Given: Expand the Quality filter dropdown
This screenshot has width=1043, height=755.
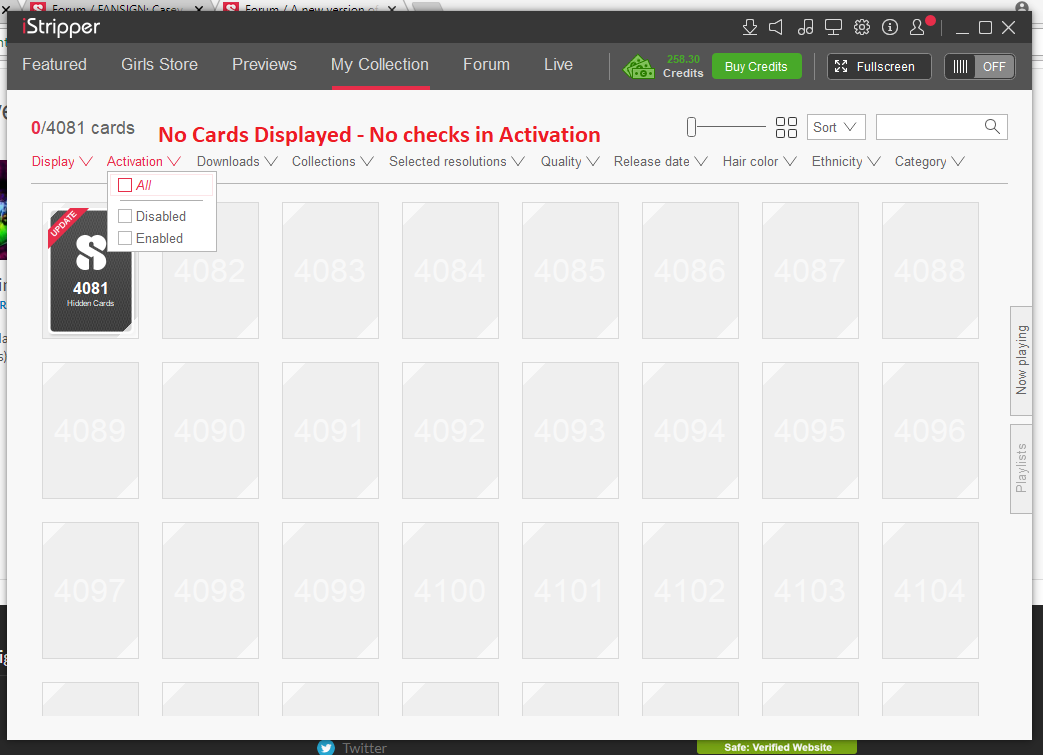Looking at the screenshot, I should click(570, 162).
